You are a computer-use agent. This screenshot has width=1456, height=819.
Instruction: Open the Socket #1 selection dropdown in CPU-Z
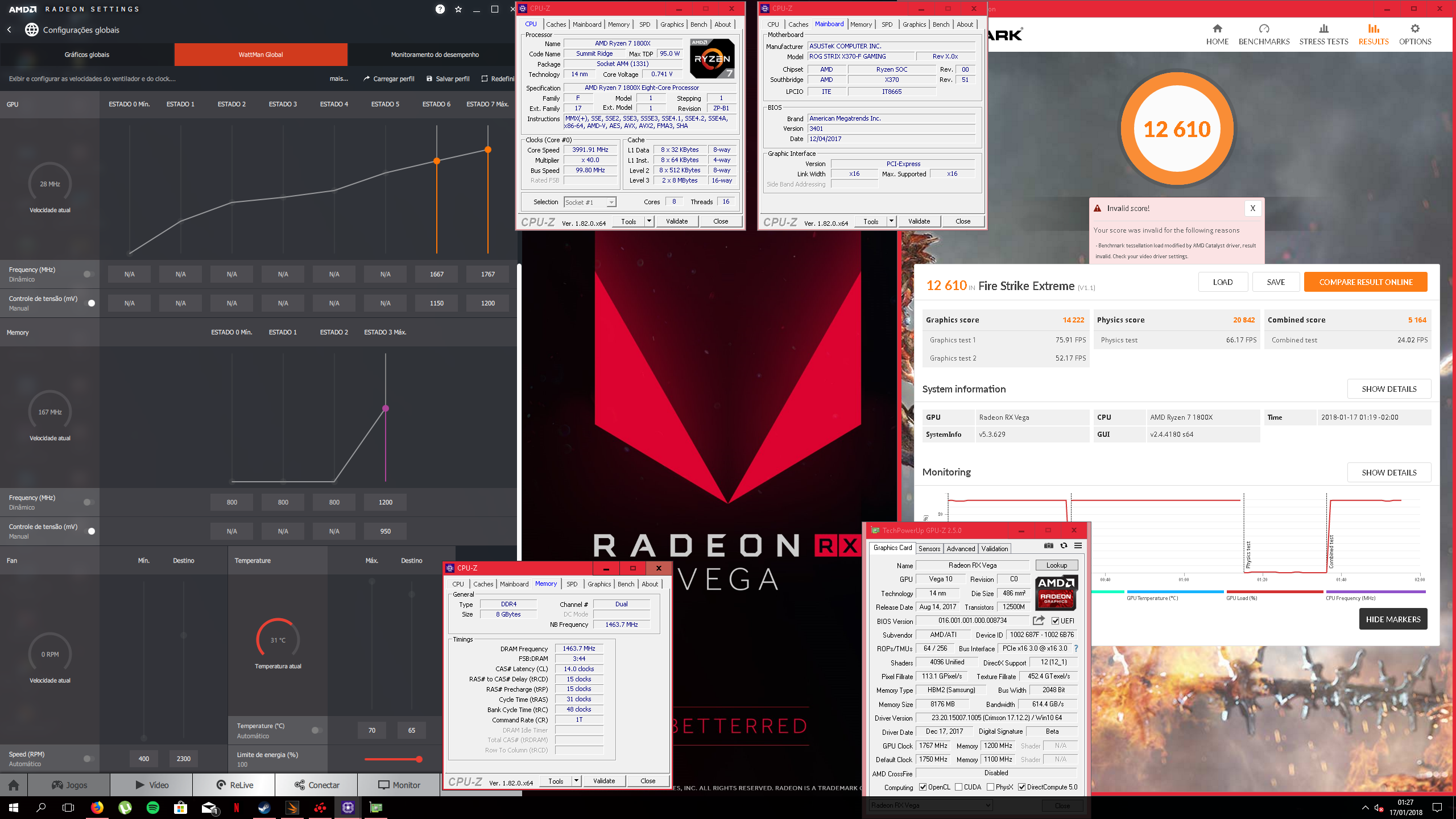click(590, 202)
